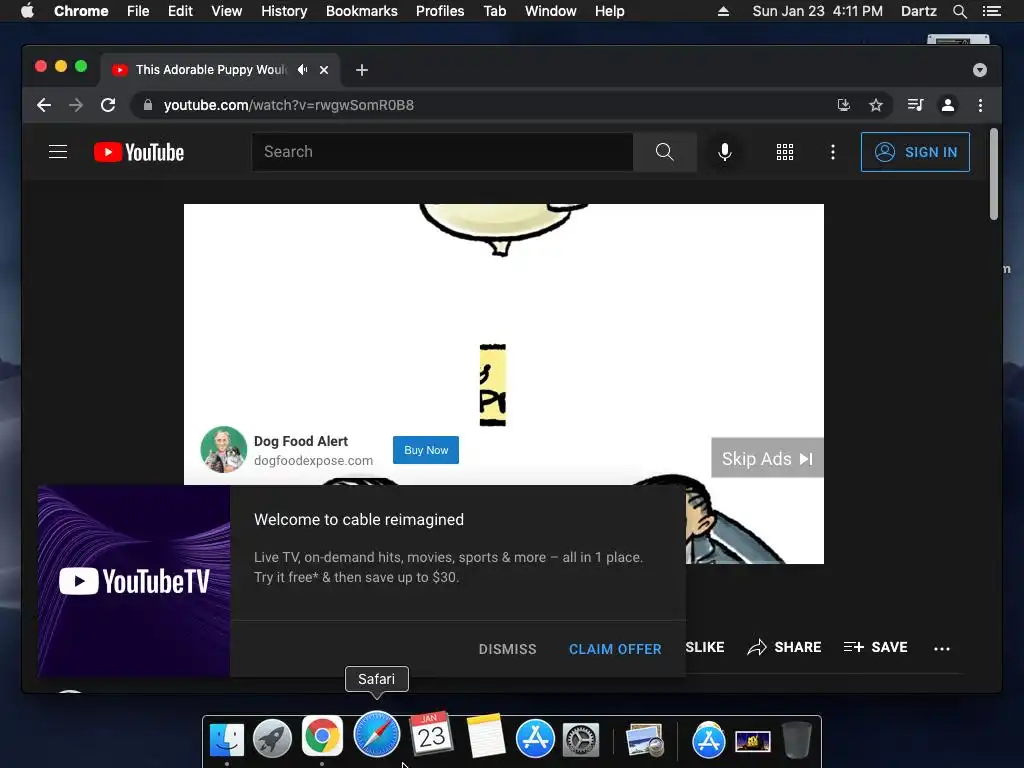The width and height of the screenshot is (1024, 768).
Task: Open YouTube settings three-dot menu
Action: pos(832,152)
